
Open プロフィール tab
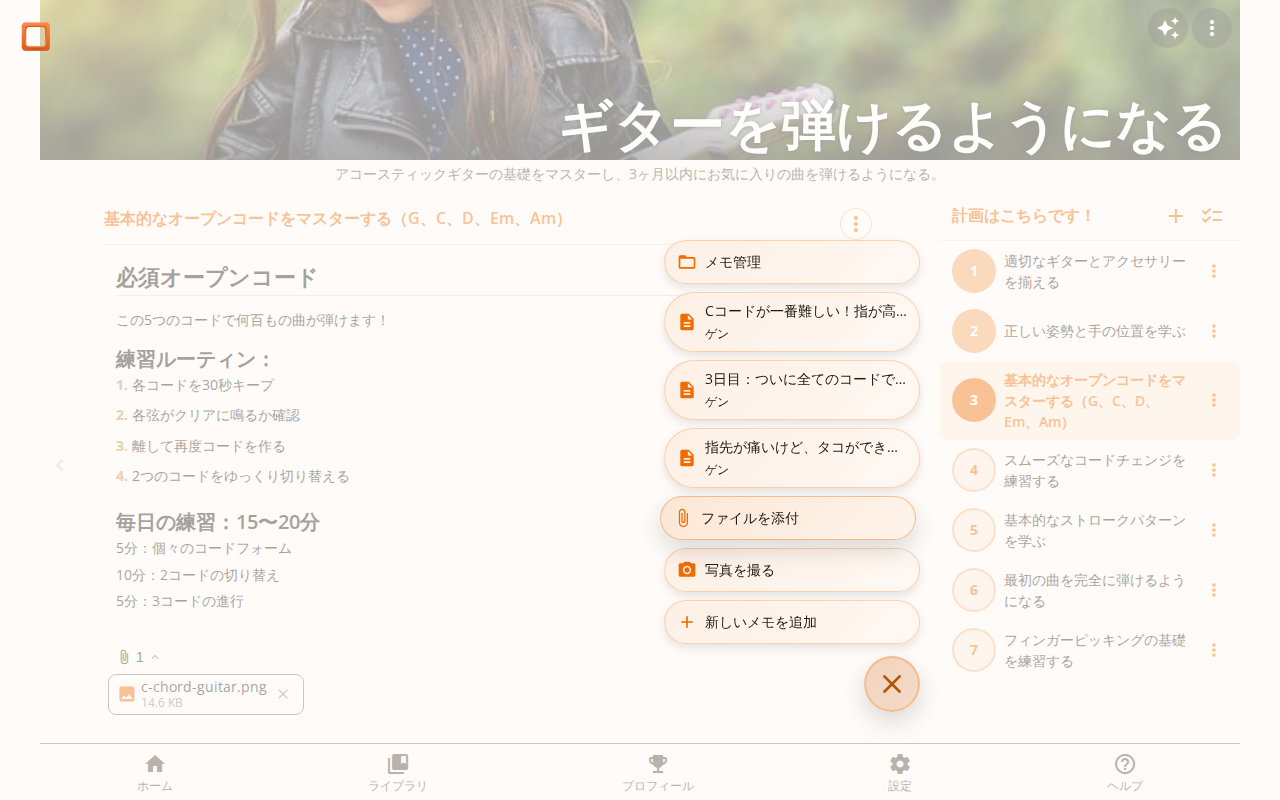click(x=658, y=773)
